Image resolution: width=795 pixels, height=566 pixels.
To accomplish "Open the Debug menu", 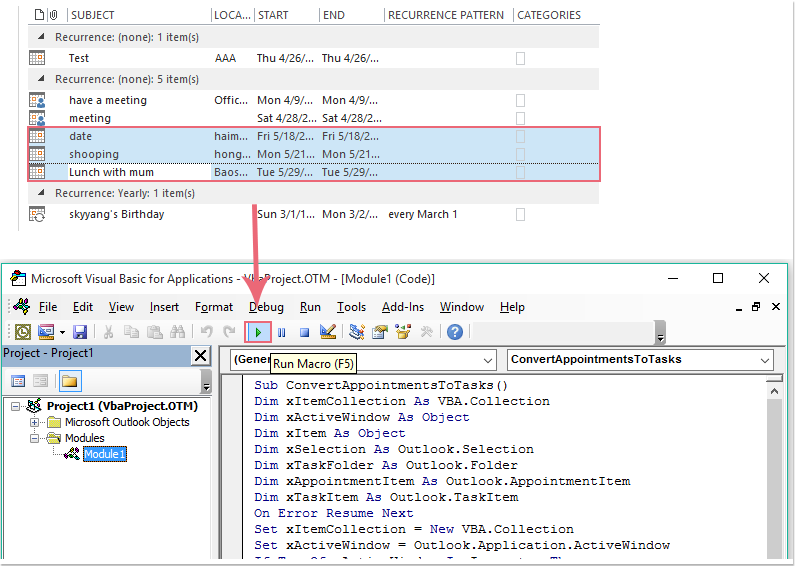I will point(266,307).
